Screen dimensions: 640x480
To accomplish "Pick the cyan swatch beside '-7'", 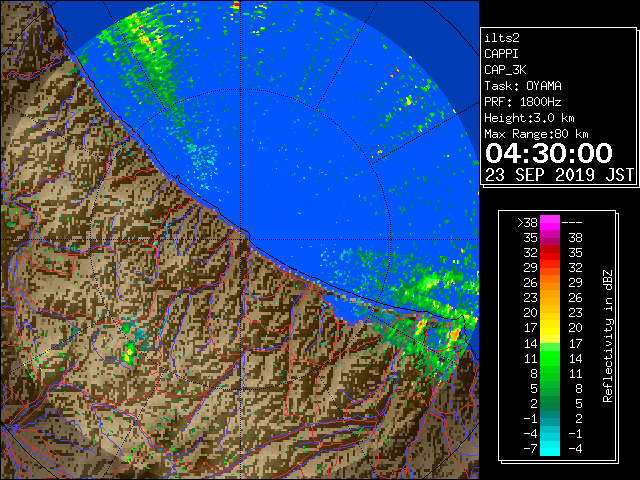I will tap(550, 448).
